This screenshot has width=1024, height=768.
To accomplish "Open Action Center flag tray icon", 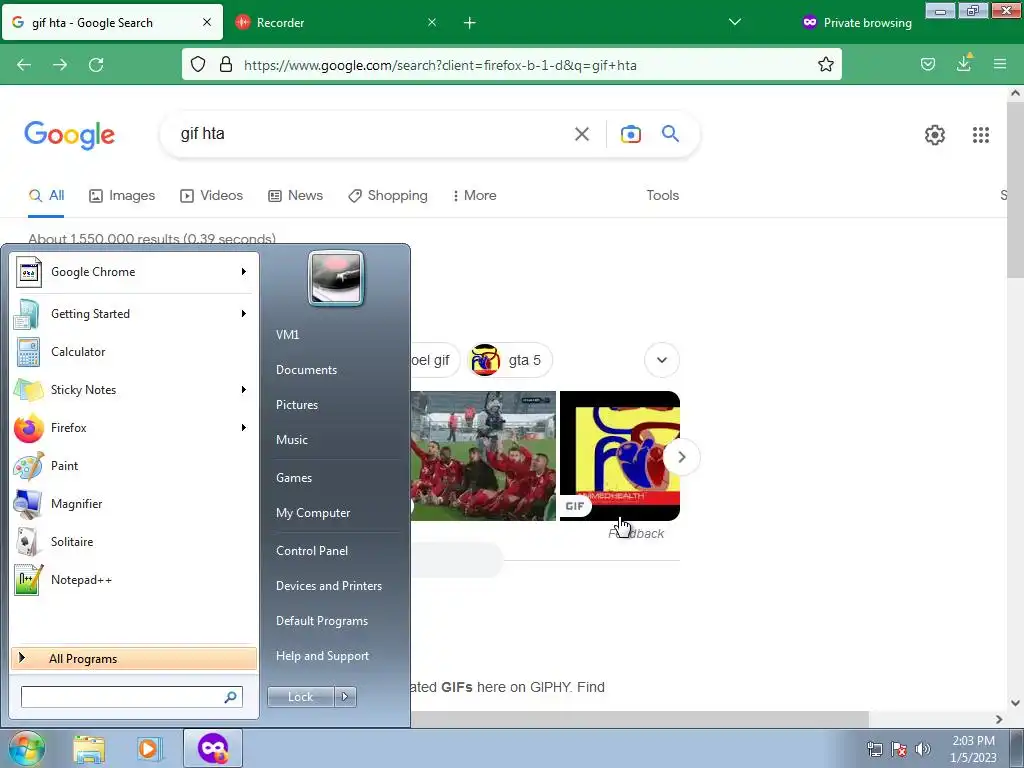I will coord(899,749).
